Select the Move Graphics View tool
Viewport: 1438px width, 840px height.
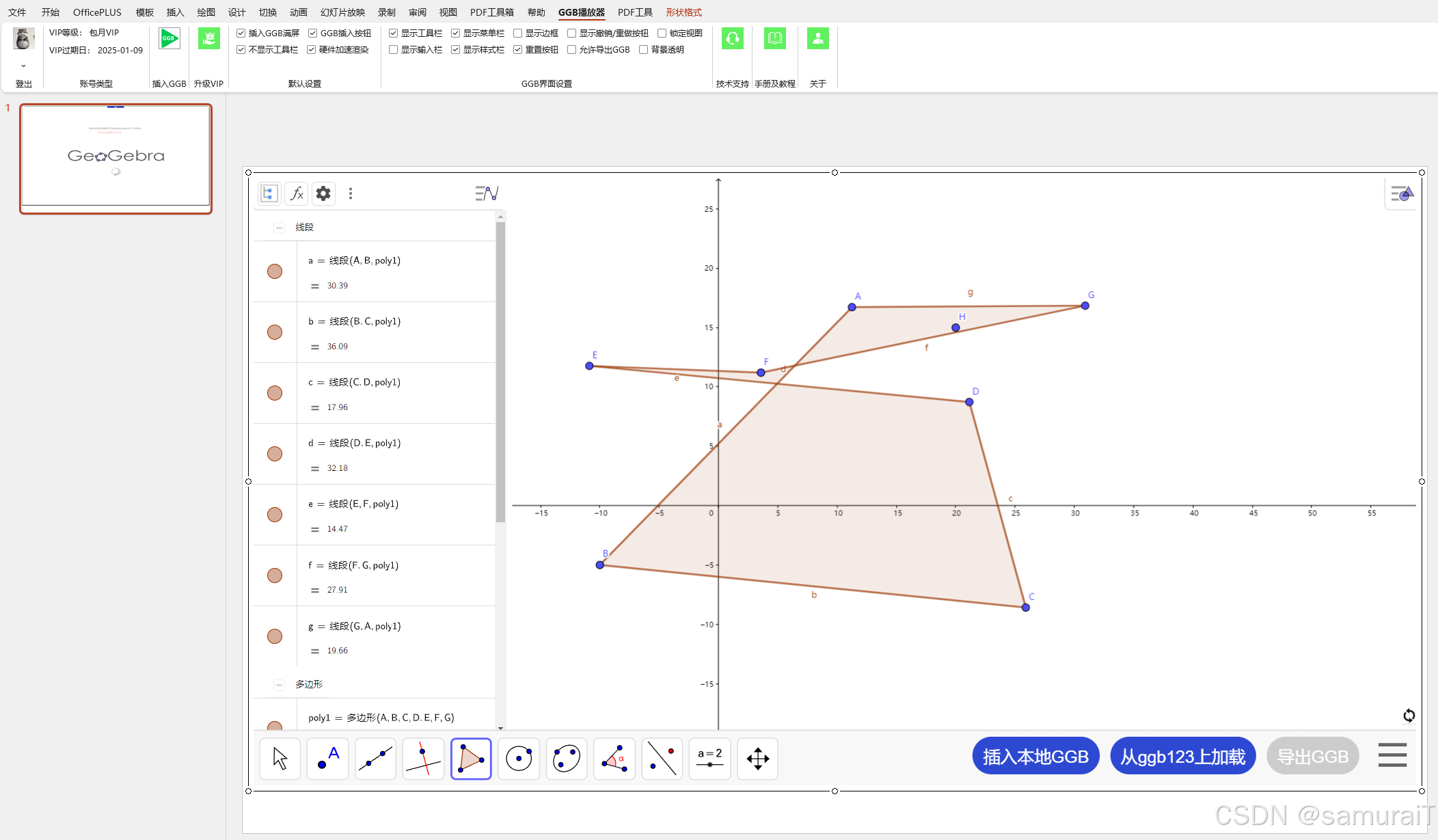click(x=757, y=759)
